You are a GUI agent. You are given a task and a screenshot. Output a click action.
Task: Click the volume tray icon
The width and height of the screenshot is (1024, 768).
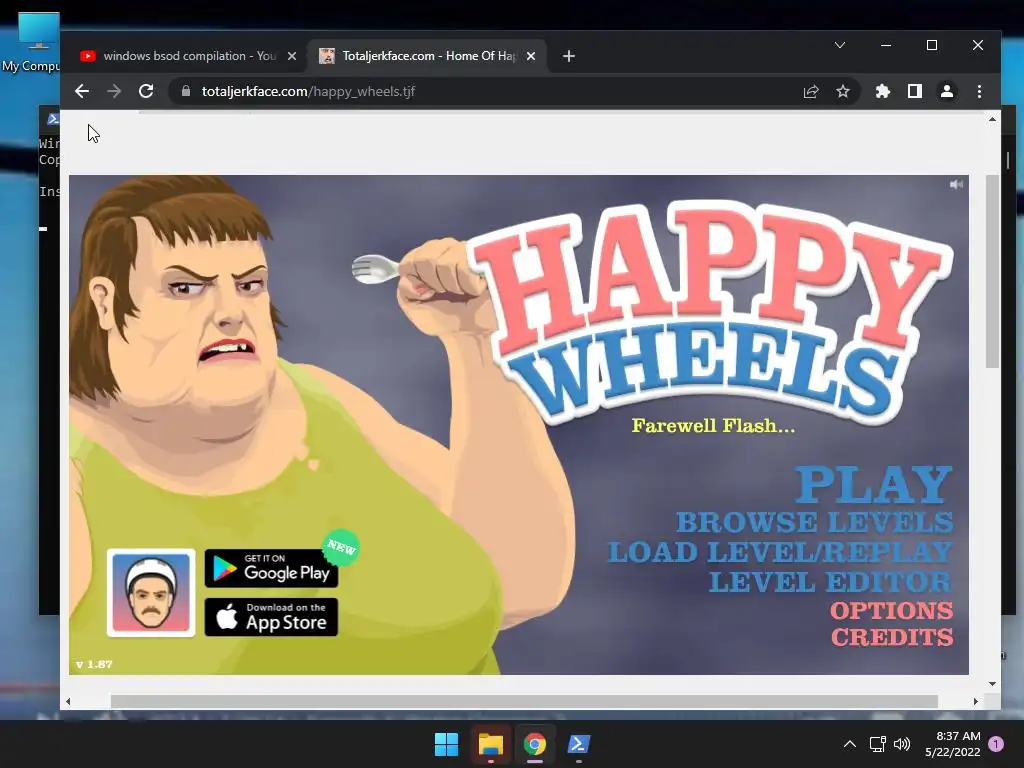coord(902,744)
